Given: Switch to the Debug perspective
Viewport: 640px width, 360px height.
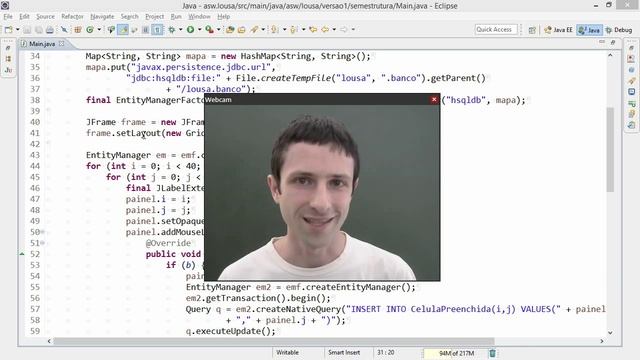Looking at the screenshot, I should [619, 30].
